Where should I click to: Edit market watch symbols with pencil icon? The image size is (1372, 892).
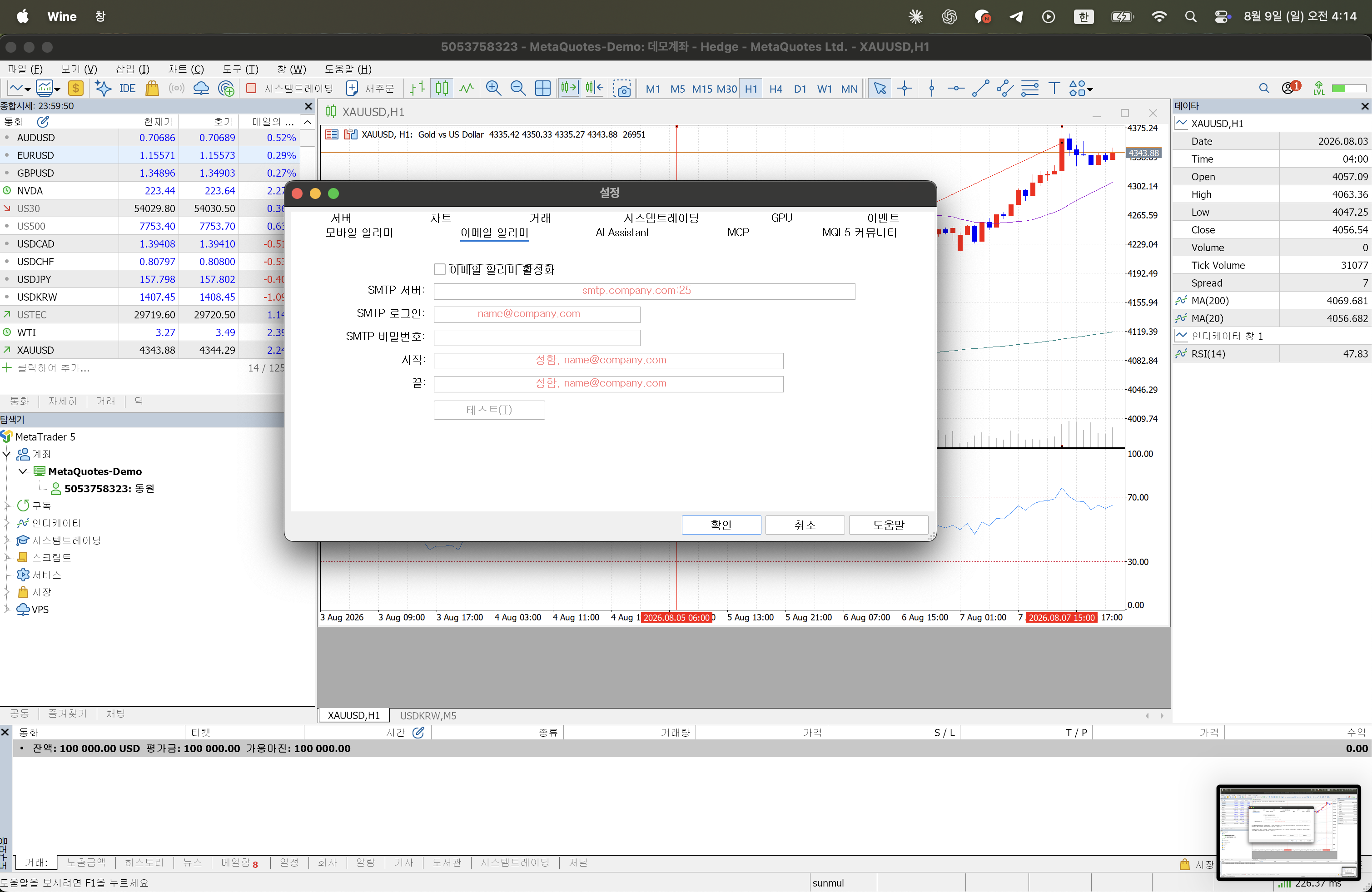43,122
